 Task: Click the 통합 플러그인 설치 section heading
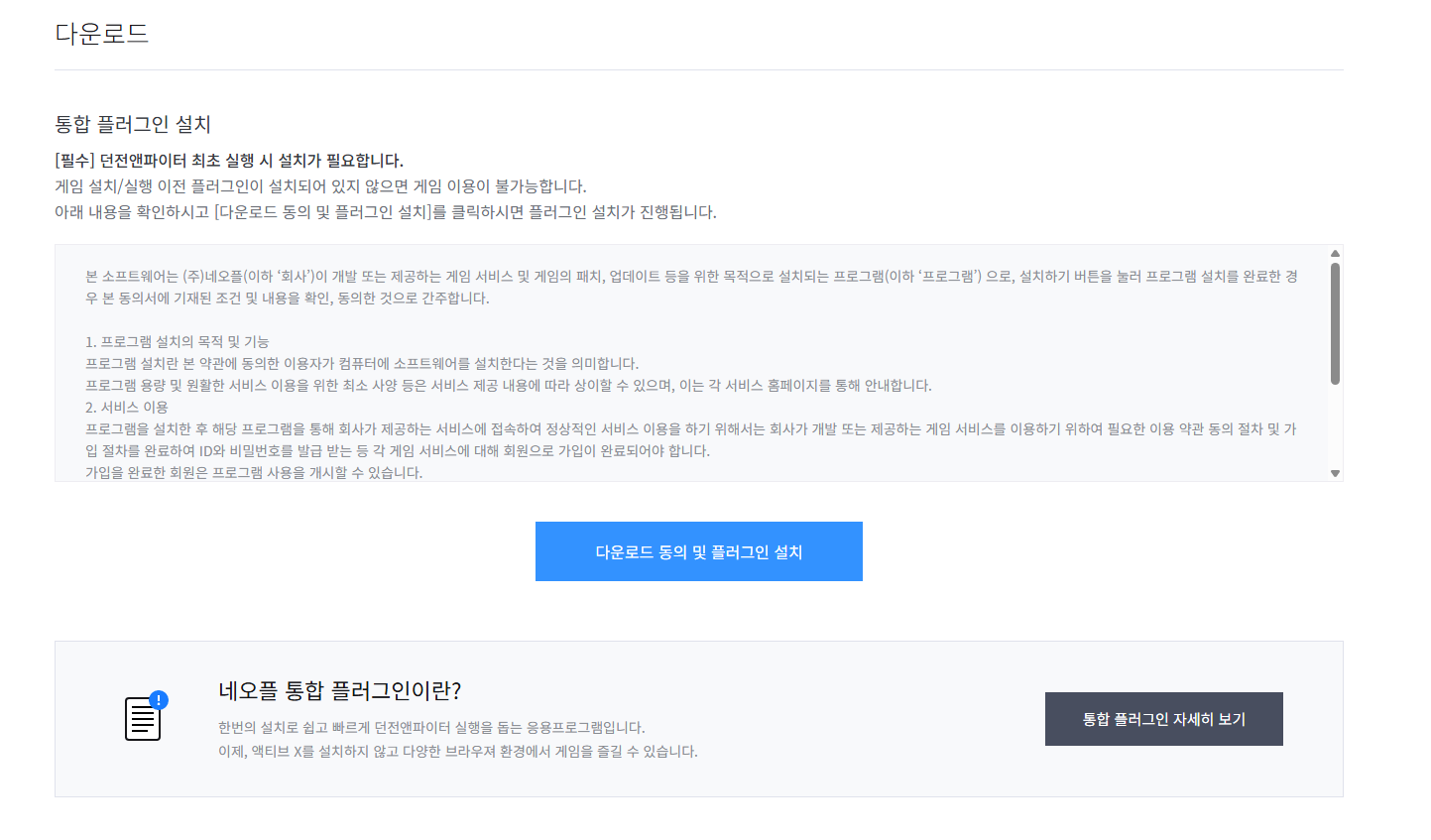(133, 124)
